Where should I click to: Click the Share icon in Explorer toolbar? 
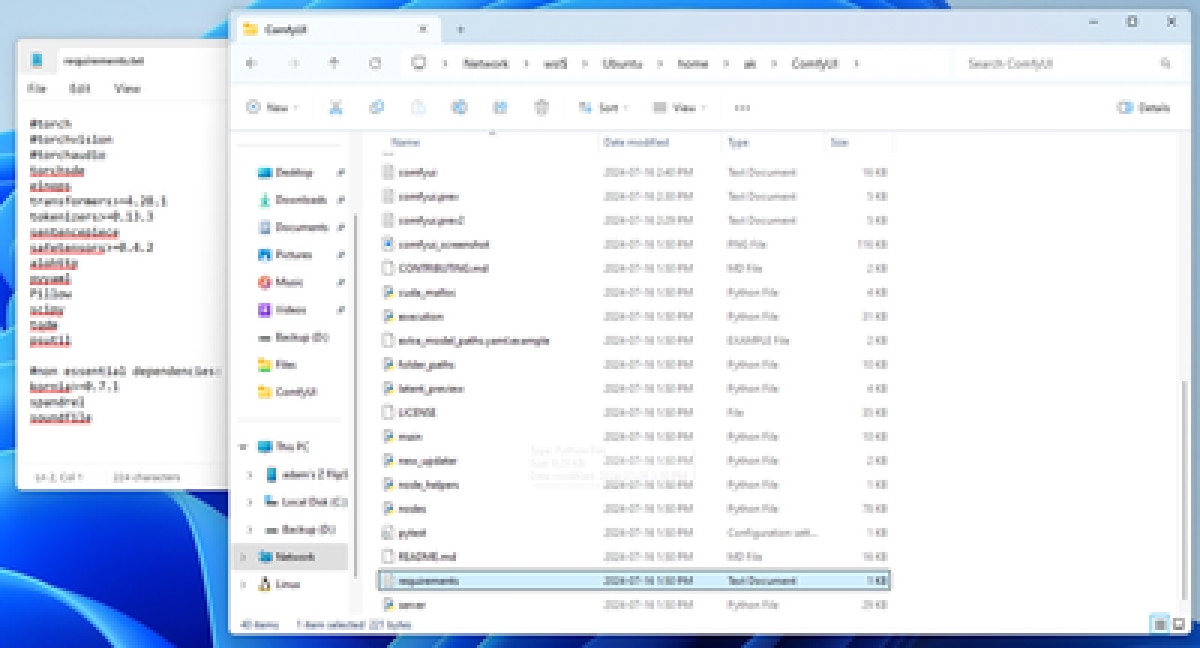(x=500, y=107)
